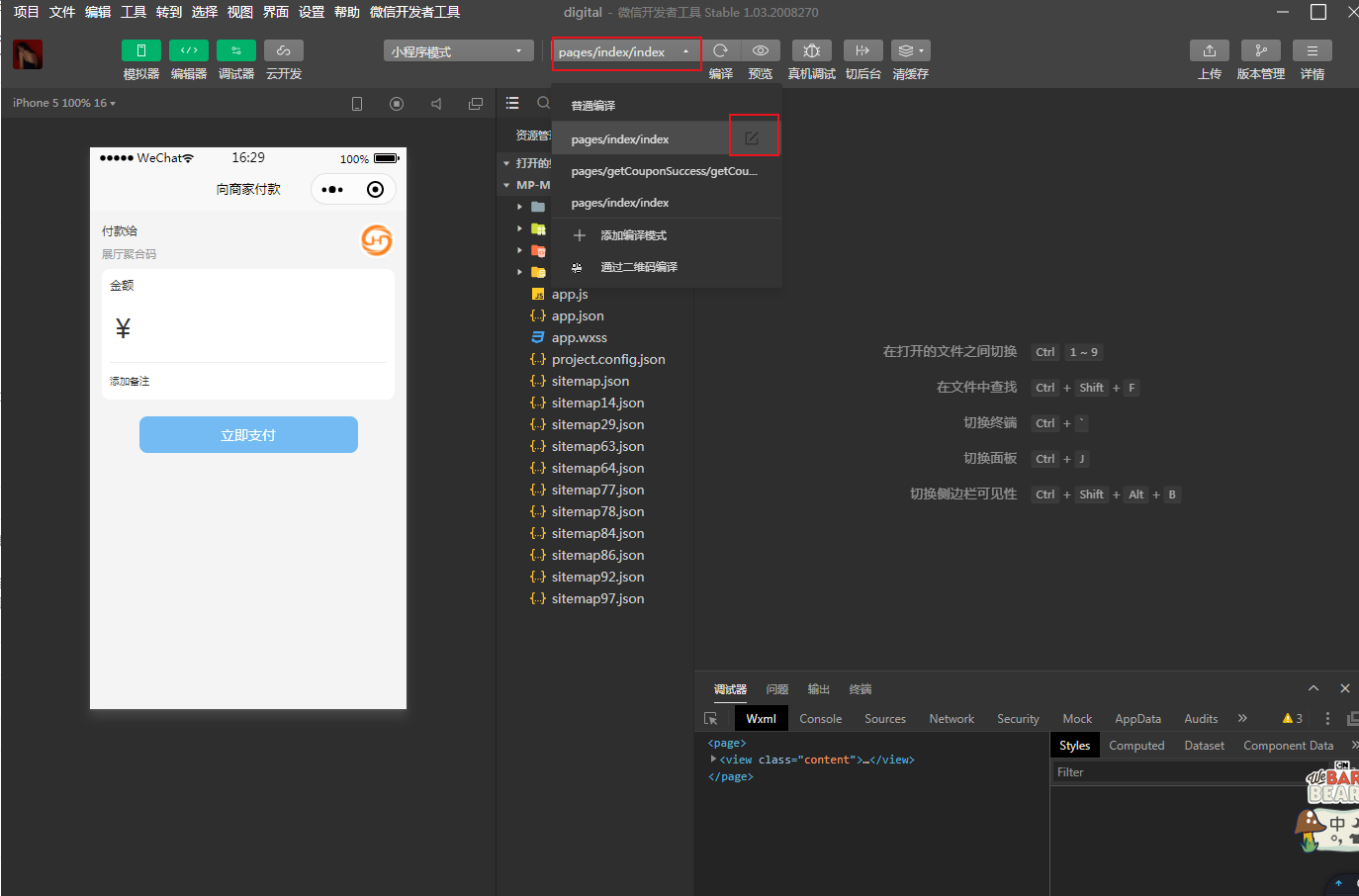Expand the first gray folder
The width and height of the screenshot is (1359, 896).
coord(519,207)
